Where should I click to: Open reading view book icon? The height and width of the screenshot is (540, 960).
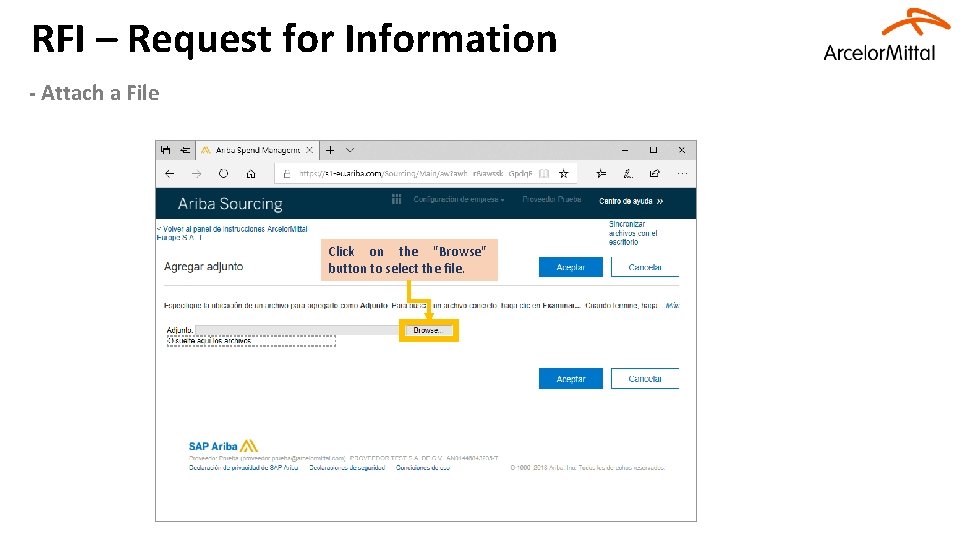(x=544, y=174)
